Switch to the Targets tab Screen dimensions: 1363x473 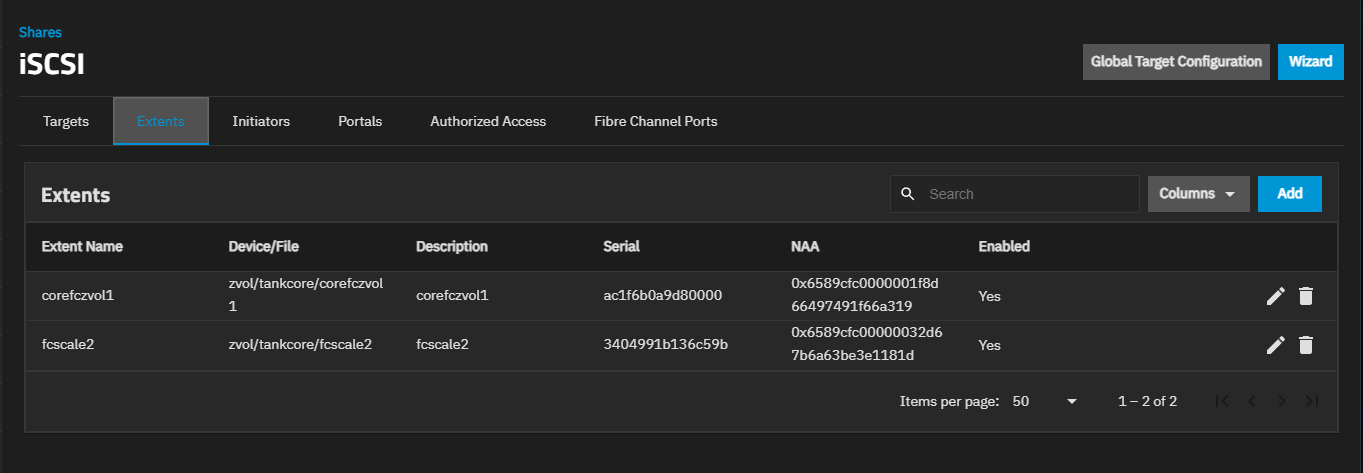66,121
